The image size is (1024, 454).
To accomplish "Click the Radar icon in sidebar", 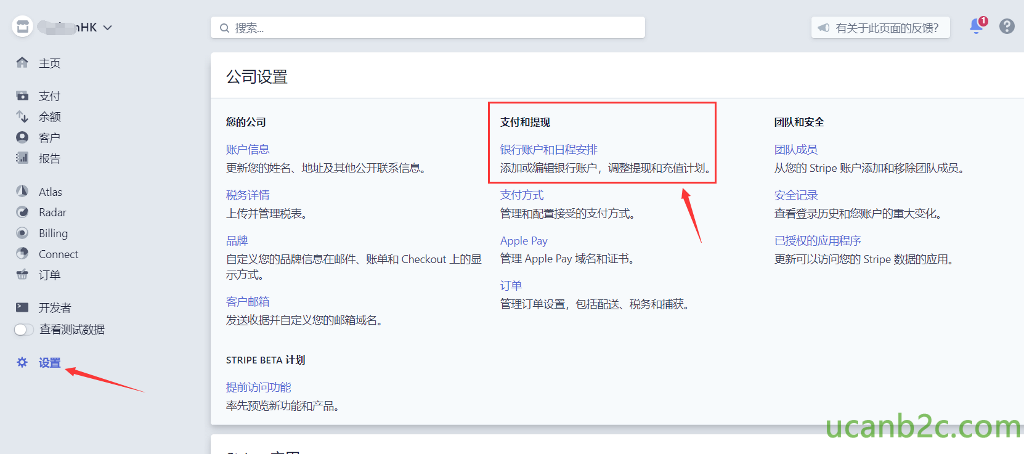I will (22, 212).
